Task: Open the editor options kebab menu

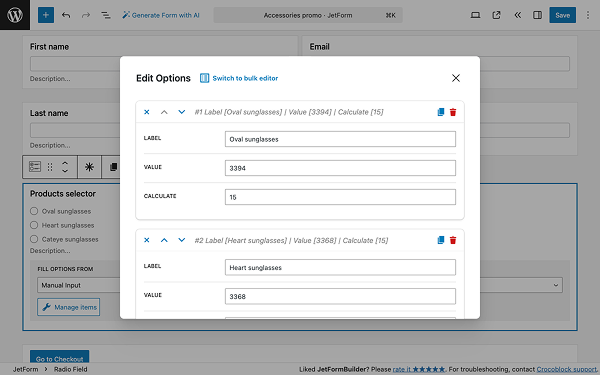Action: pyautogui.click(x=588, y=15)
